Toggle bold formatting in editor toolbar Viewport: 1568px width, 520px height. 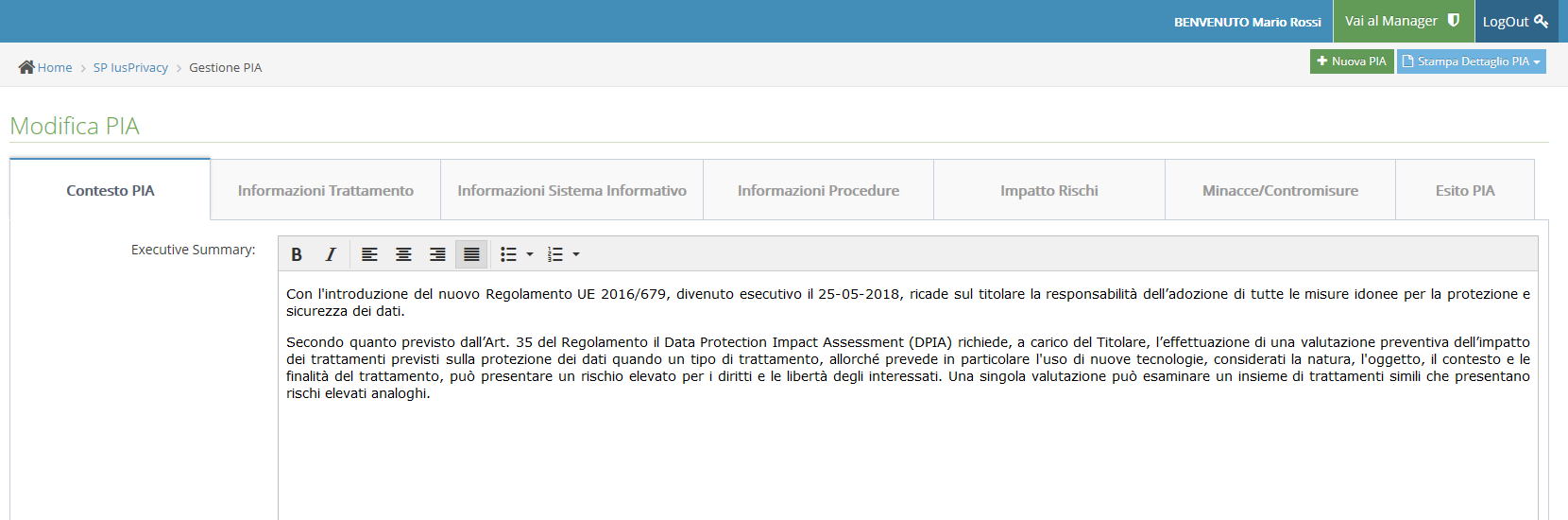(x=297, y=254)
